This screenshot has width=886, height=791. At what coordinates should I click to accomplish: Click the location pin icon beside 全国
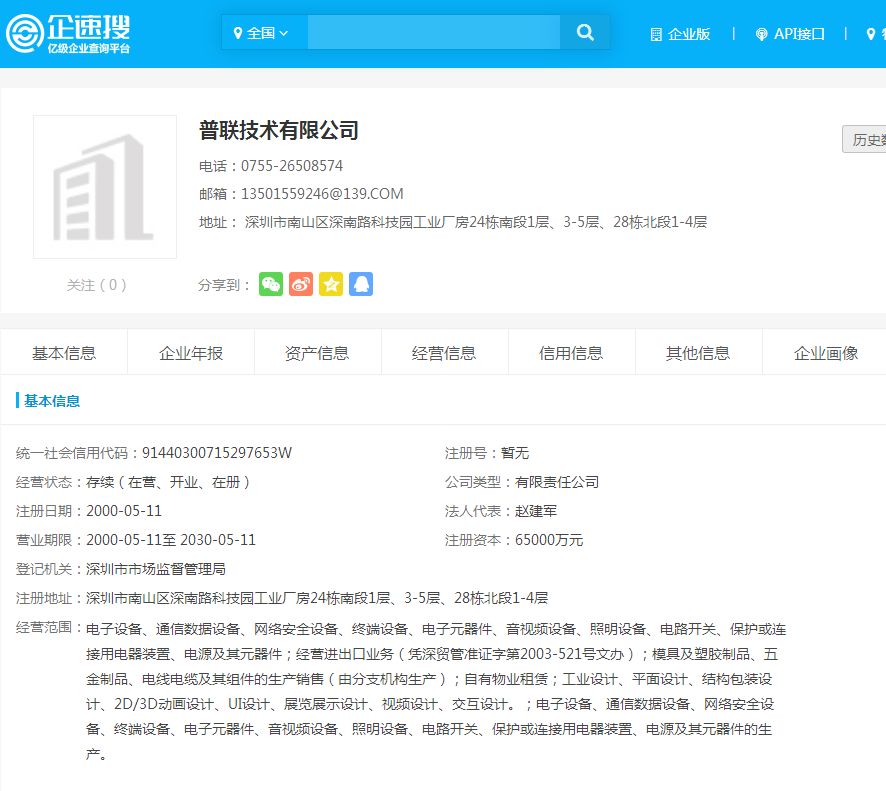click(x=240, y=31)
